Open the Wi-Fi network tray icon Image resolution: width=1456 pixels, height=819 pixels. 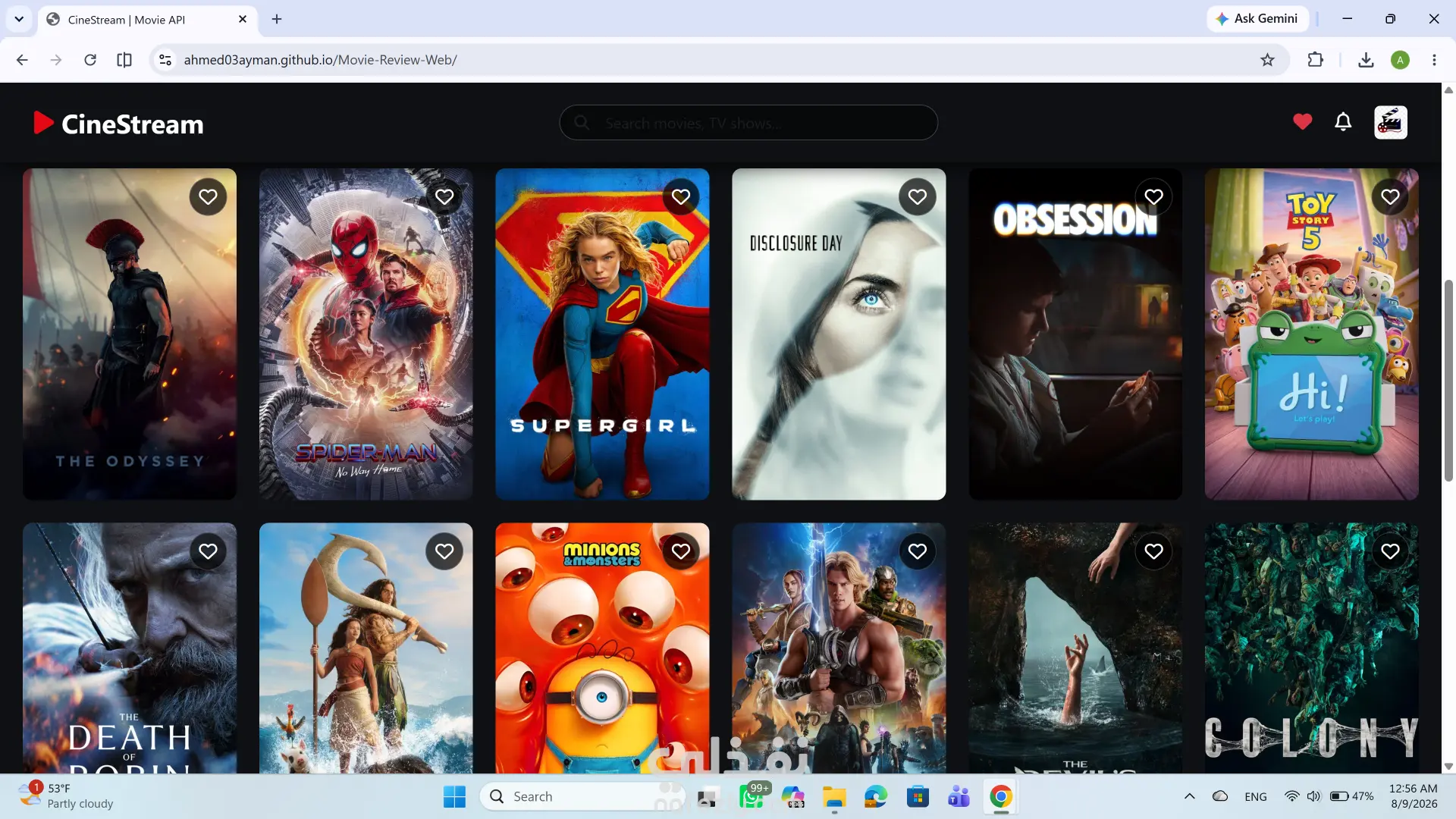click(x=1291, y=796)
